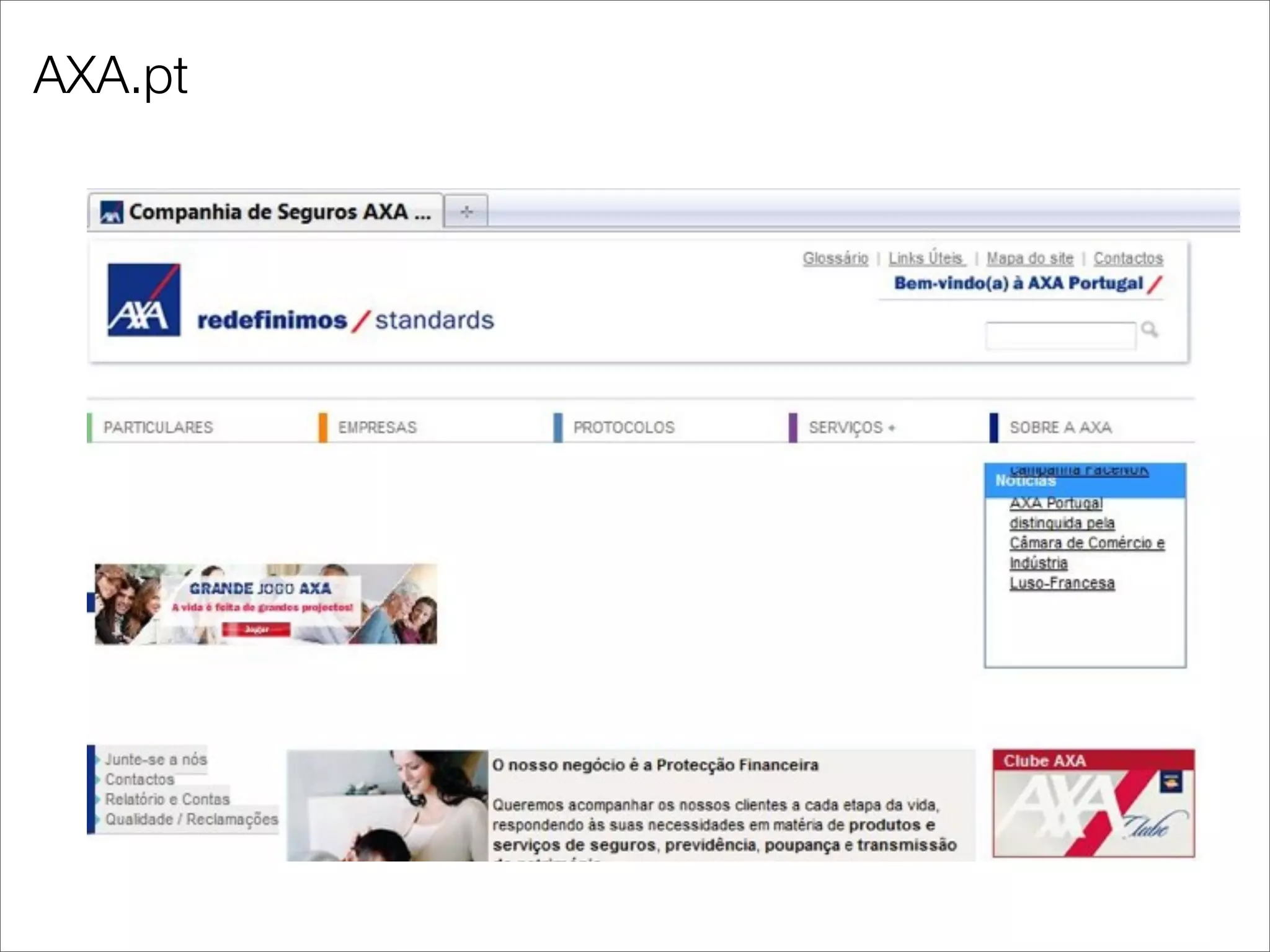
Task: Open the AXA Portugal distinguida news link
Action: click(x=1086, y=543)
